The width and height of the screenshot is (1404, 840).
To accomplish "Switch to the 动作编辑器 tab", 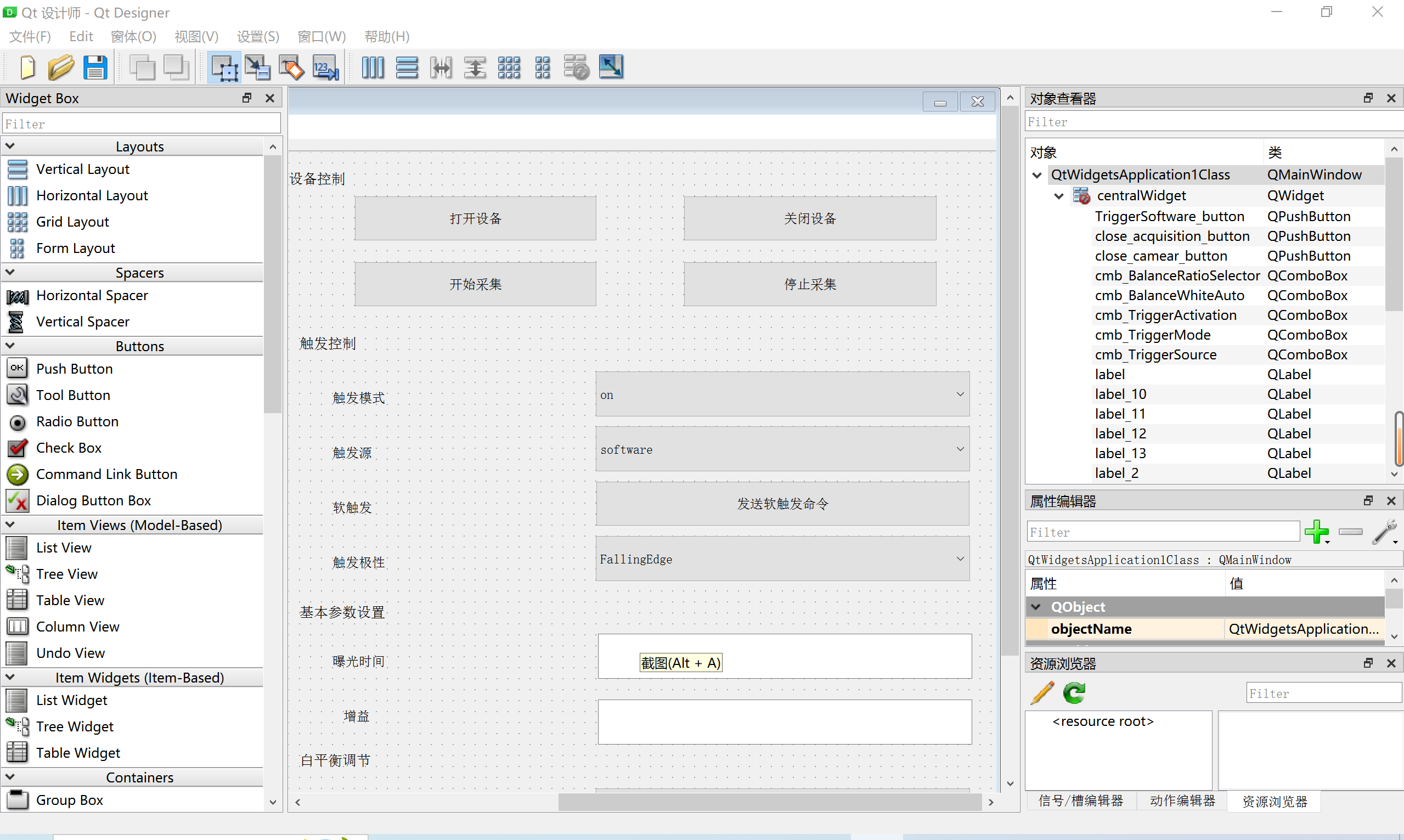I will [1182, 800].
